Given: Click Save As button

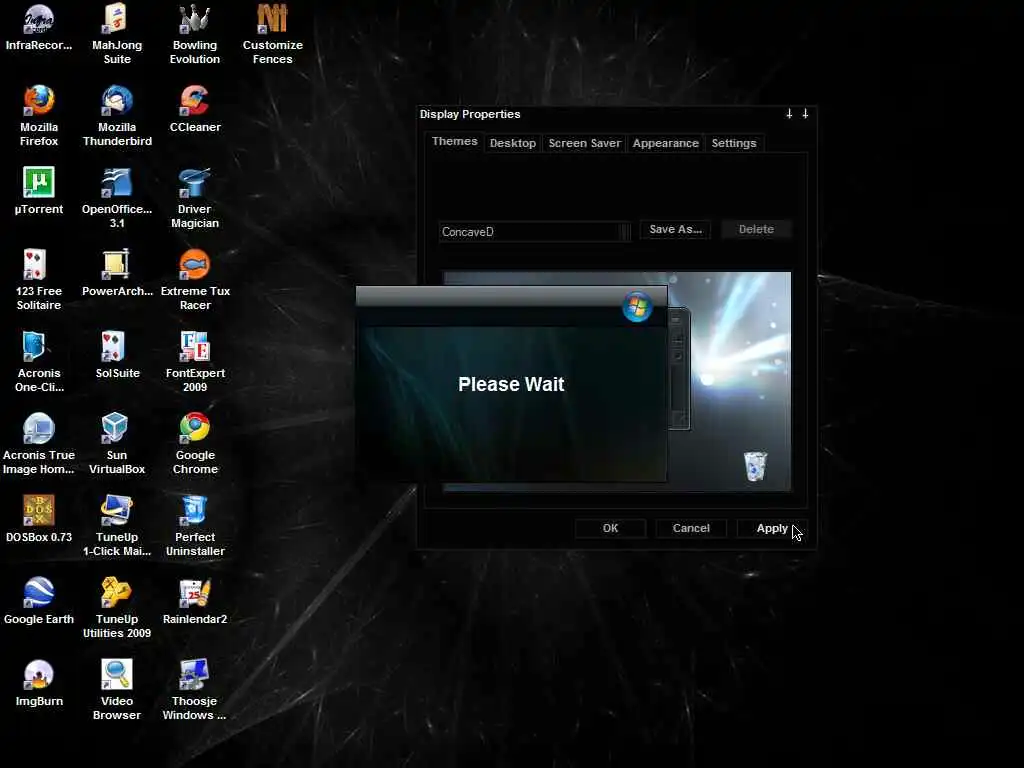Looking at the screenshot, I should (x=675, y=229).
